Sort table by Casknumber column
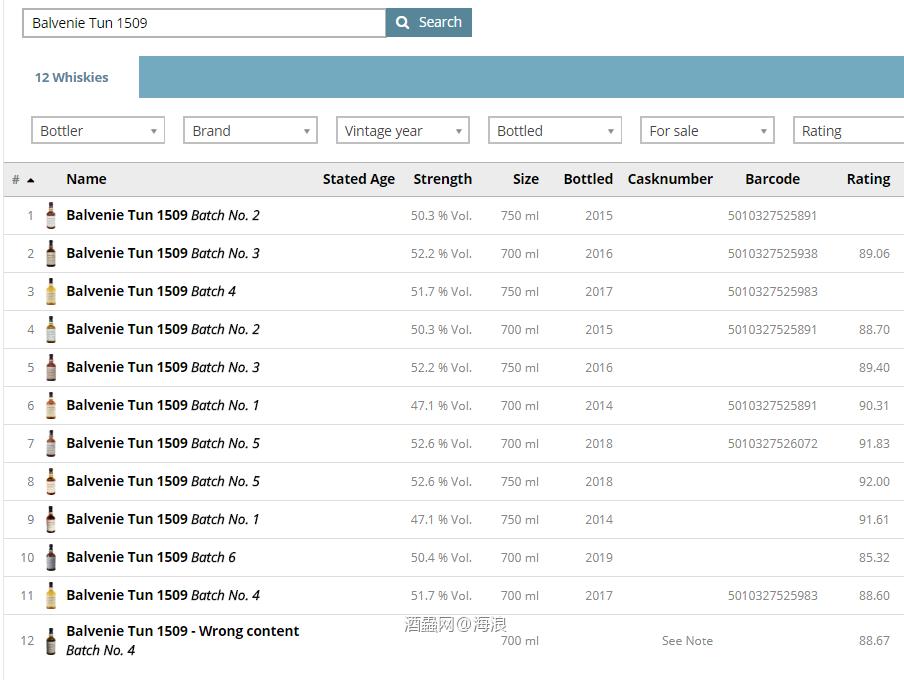The image size is (904, 680). pyautogui.click(x=670, y=179)
